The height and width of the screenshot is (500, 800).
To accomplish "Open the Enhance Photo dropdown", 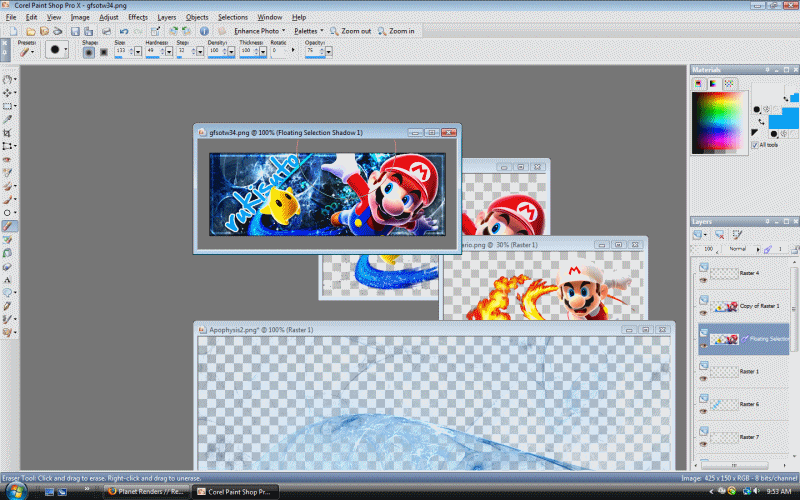I will click(x=259, y=31).
